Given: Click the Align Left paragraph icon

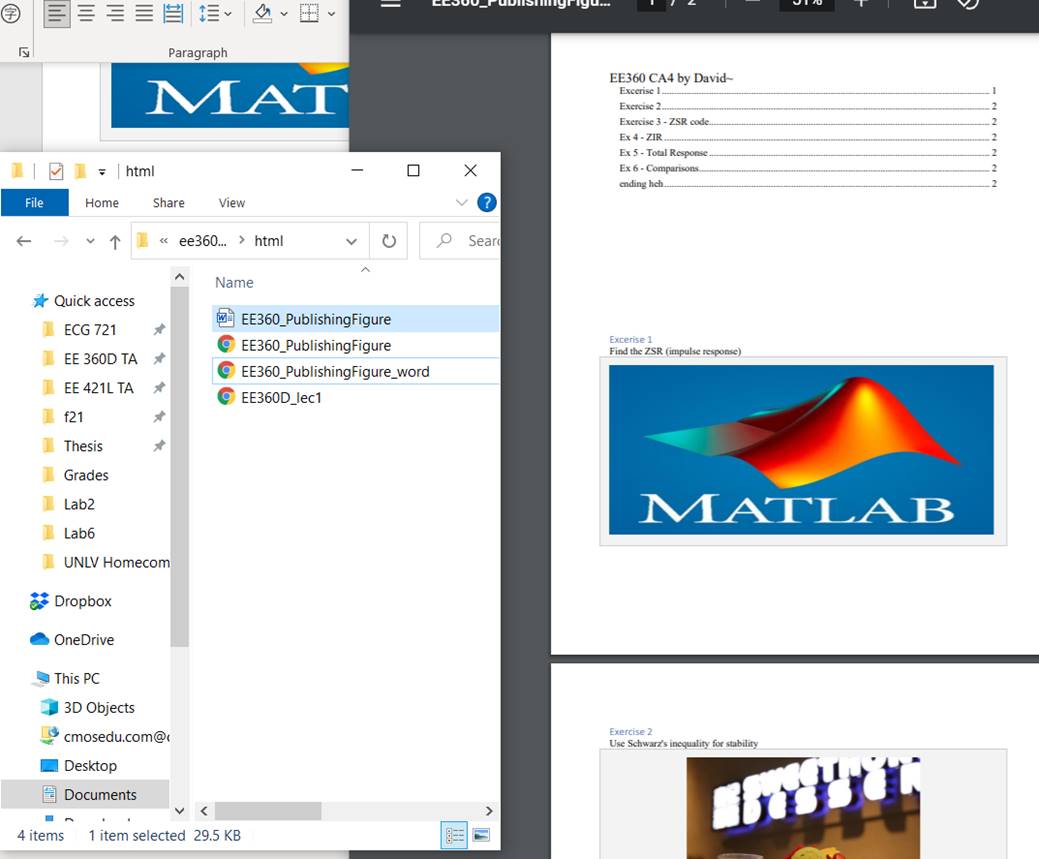Looking at the screenshot, I should (57, 13).
